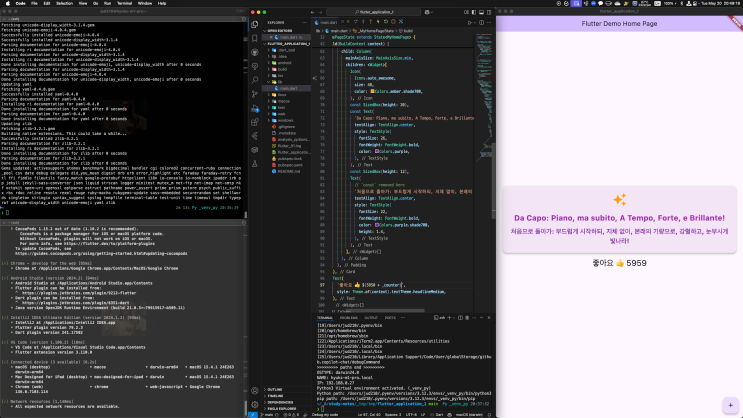Screen dimensions: 743x418
Task: Select the main.dart editor tab
Action: [326, 22]
